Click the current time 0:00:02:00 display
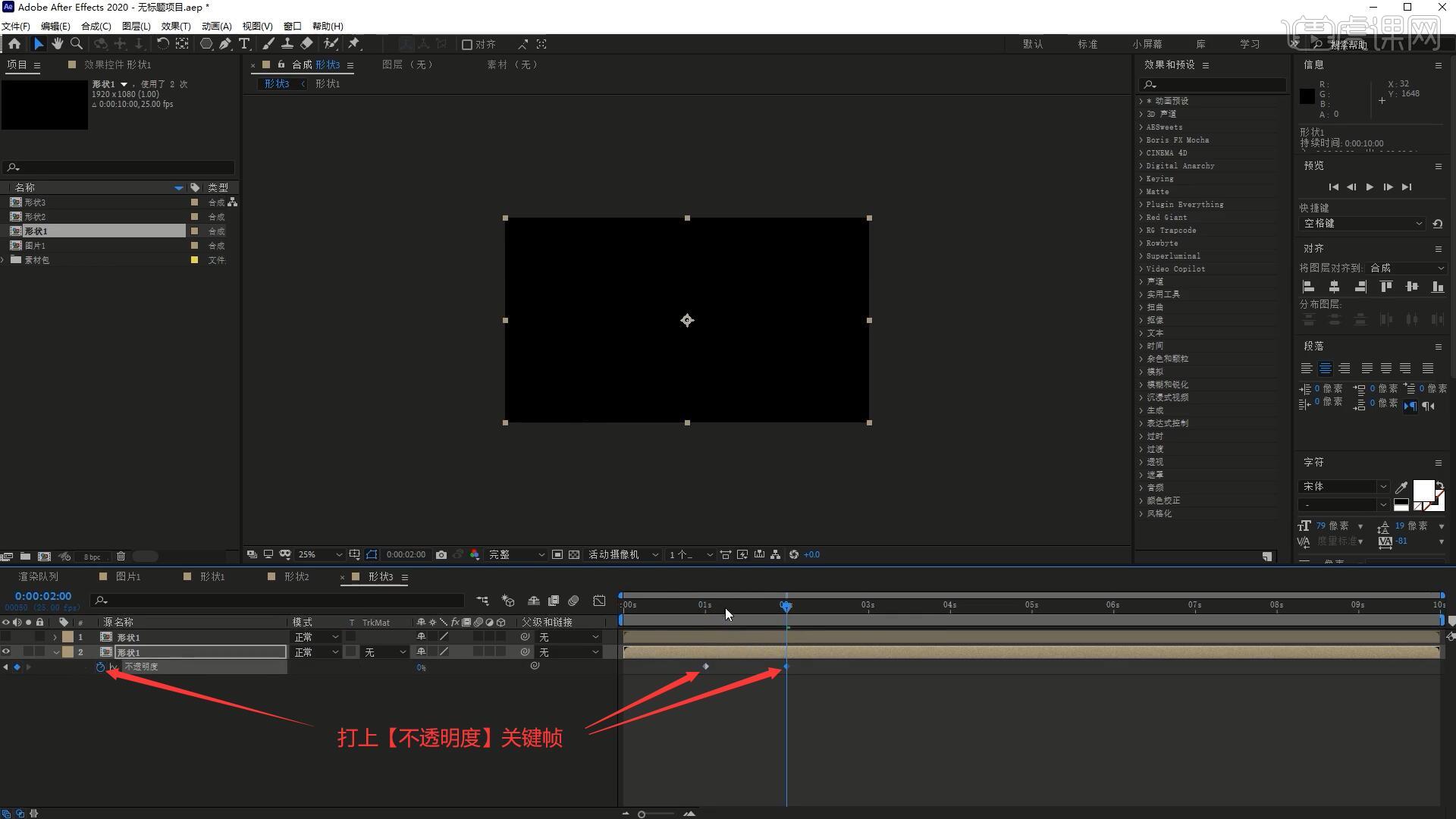 click(43, 597)
